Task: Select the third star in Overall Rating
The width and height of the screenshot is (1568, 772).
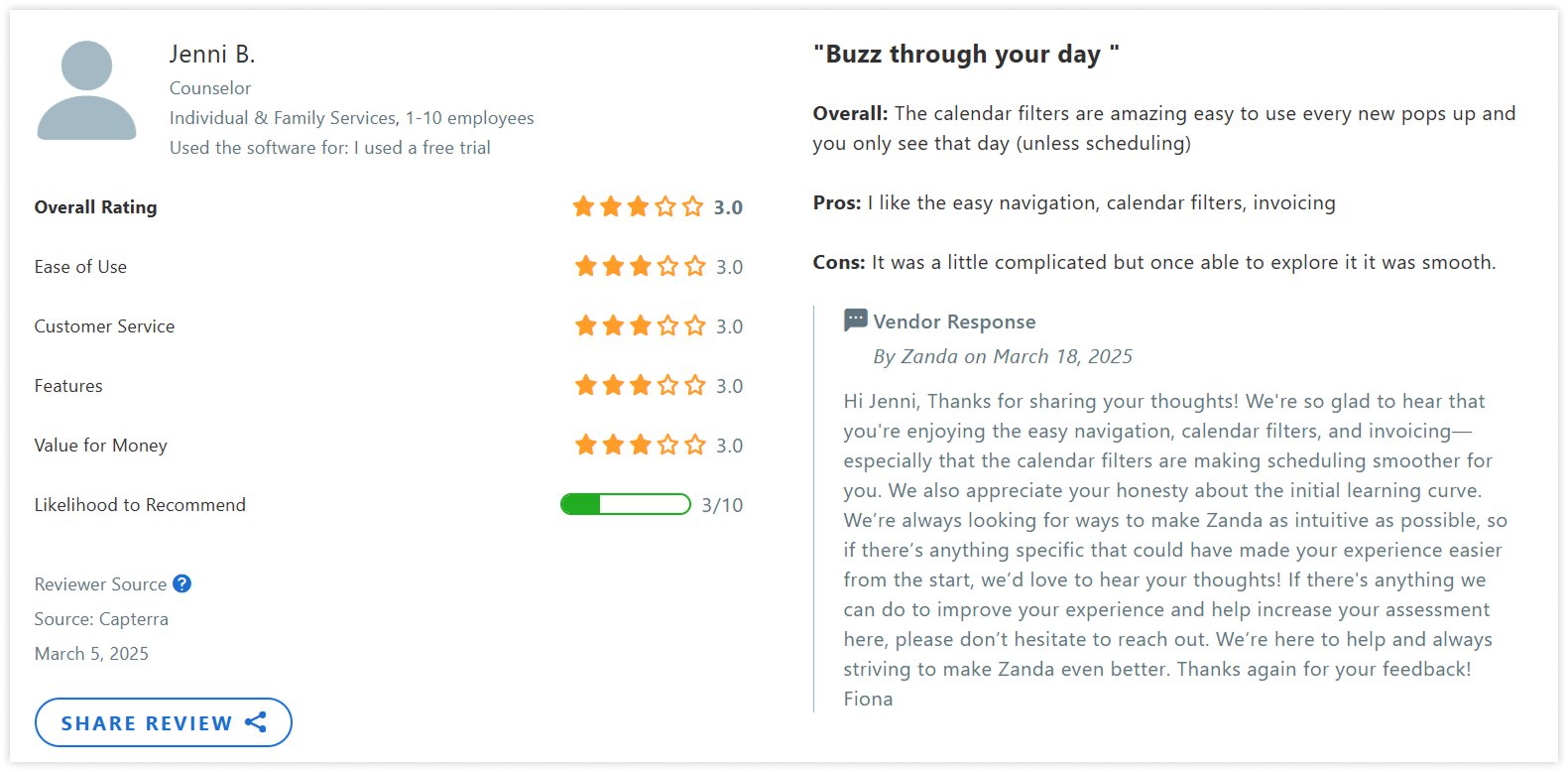Action: [639, 206]
